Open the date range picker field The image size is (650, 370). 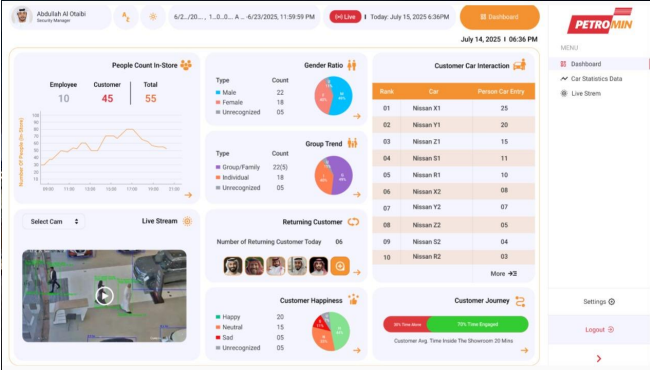click(x=244, y=17)
